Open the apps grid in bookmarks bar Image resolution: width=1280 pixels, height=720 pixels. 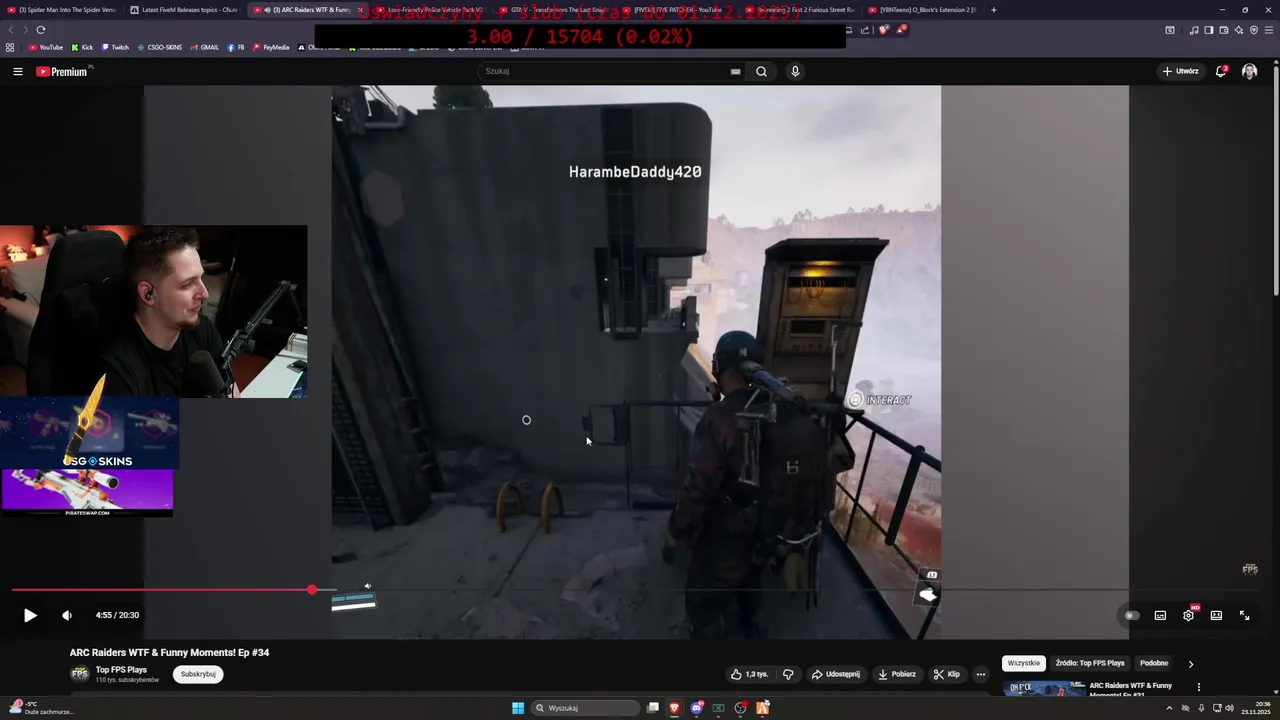[x=10, y=47]
